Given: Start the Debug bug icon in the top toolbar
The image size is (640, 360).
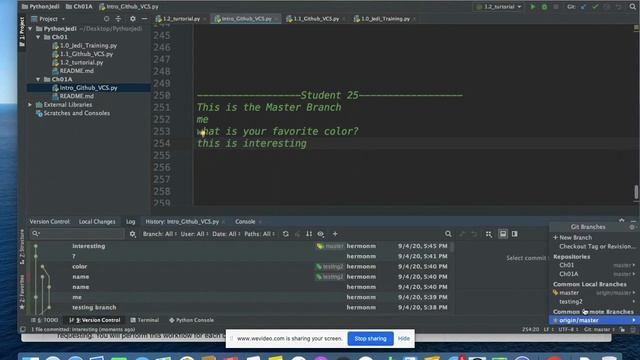Looking at the screenshot, I should pos(544,7).
